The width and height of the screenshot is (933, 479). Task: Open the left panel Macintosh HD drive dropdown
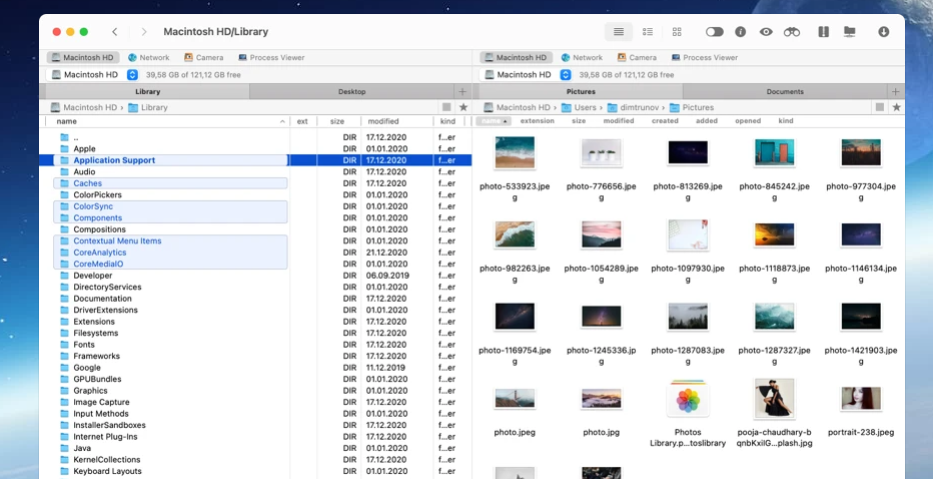(x=132, y=75)
